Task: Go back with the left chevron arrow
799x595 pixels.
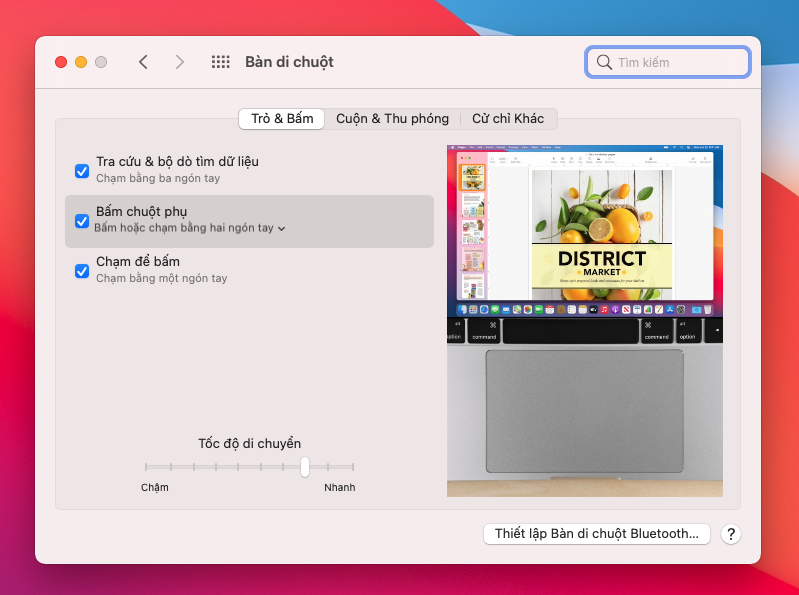Action: 143,62
